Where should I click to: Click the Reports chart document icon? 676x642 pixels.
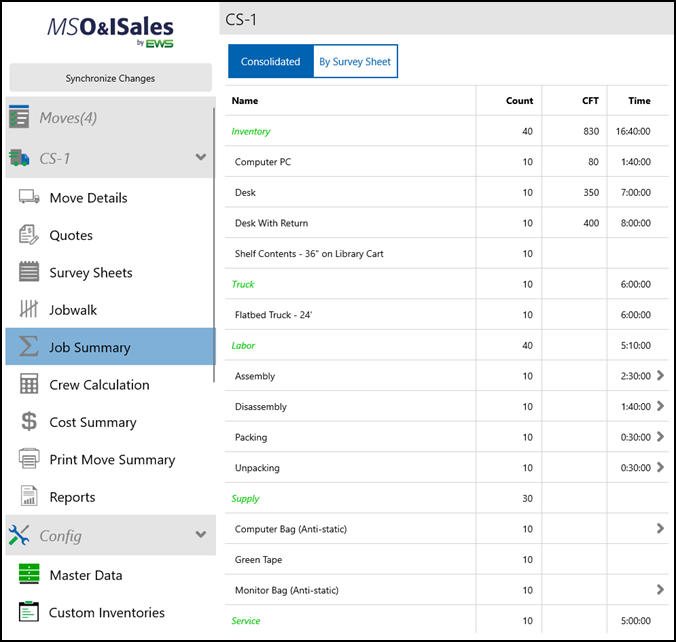coord(29,497)
